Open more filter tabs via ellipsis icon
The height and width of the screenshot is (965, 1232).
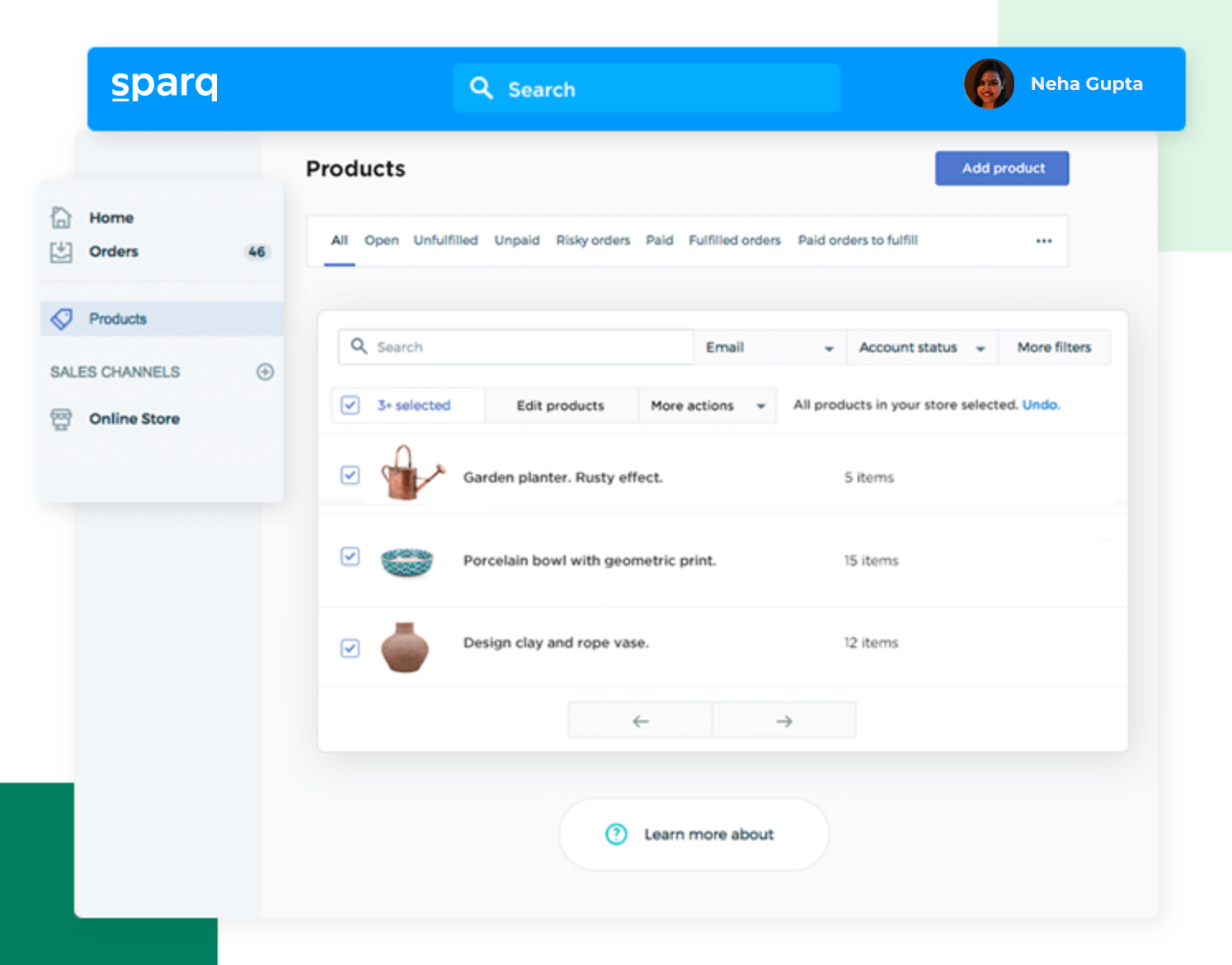pos(1043,240)
